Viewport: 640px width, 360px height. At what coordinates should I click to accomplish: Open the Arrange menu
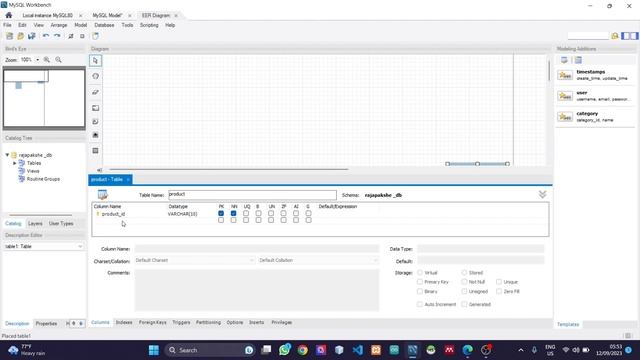pos(59,25)
